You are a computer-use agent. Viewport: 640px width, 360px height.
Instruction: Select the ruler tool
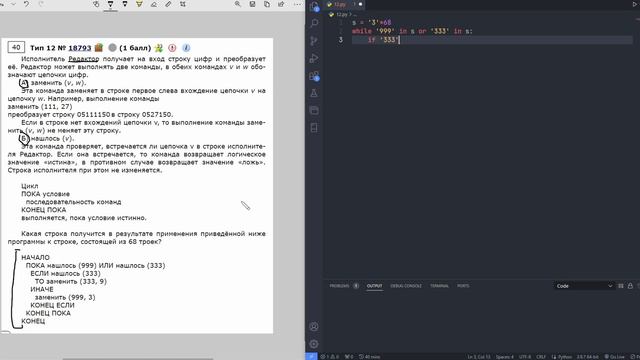coord(168,4)
